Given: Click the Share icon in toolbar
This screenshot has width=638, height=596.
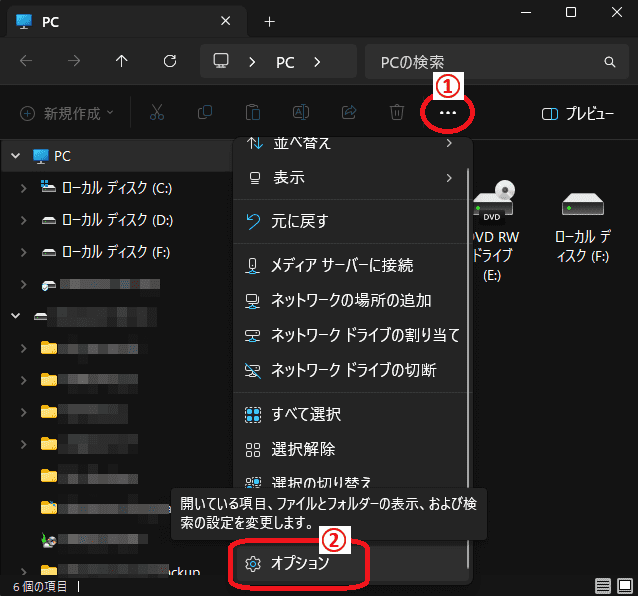Looking at the screenshot, I should 349,113.
